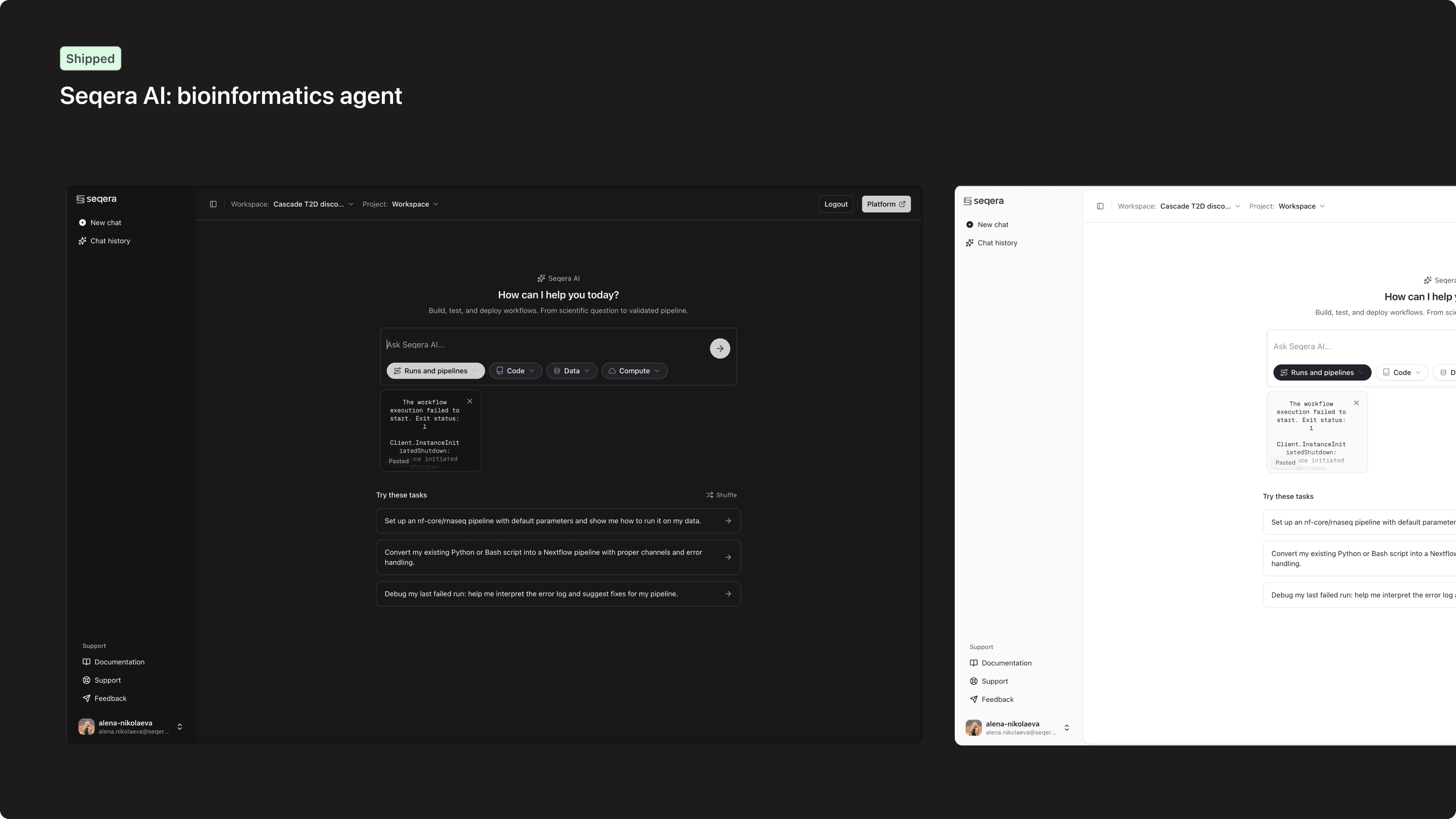Click the Seqera logo in dark window
The height and width of the screenshot is (819, 1456).
coord(96,199)
